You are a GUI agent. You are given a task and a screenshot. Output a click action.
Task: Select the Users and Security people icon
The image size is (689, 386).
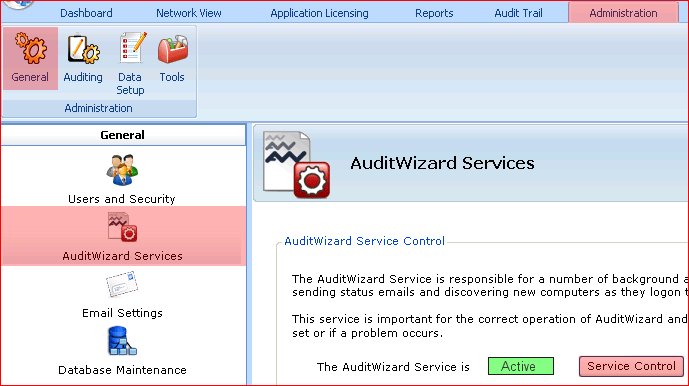coord(122,170)
